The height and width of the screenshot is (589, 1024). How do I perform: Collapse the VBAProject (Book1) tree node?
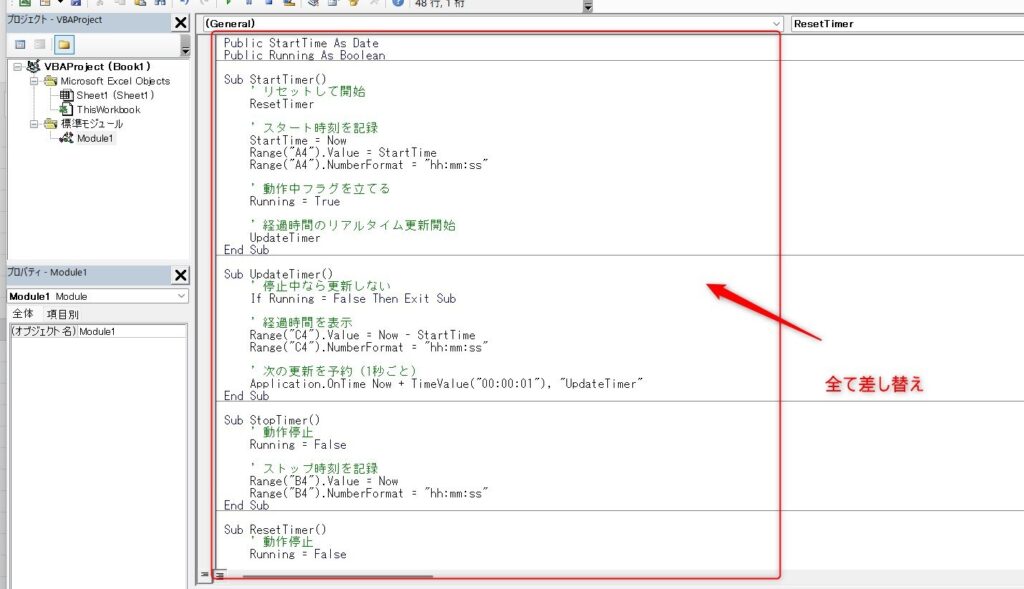[18, 67]
